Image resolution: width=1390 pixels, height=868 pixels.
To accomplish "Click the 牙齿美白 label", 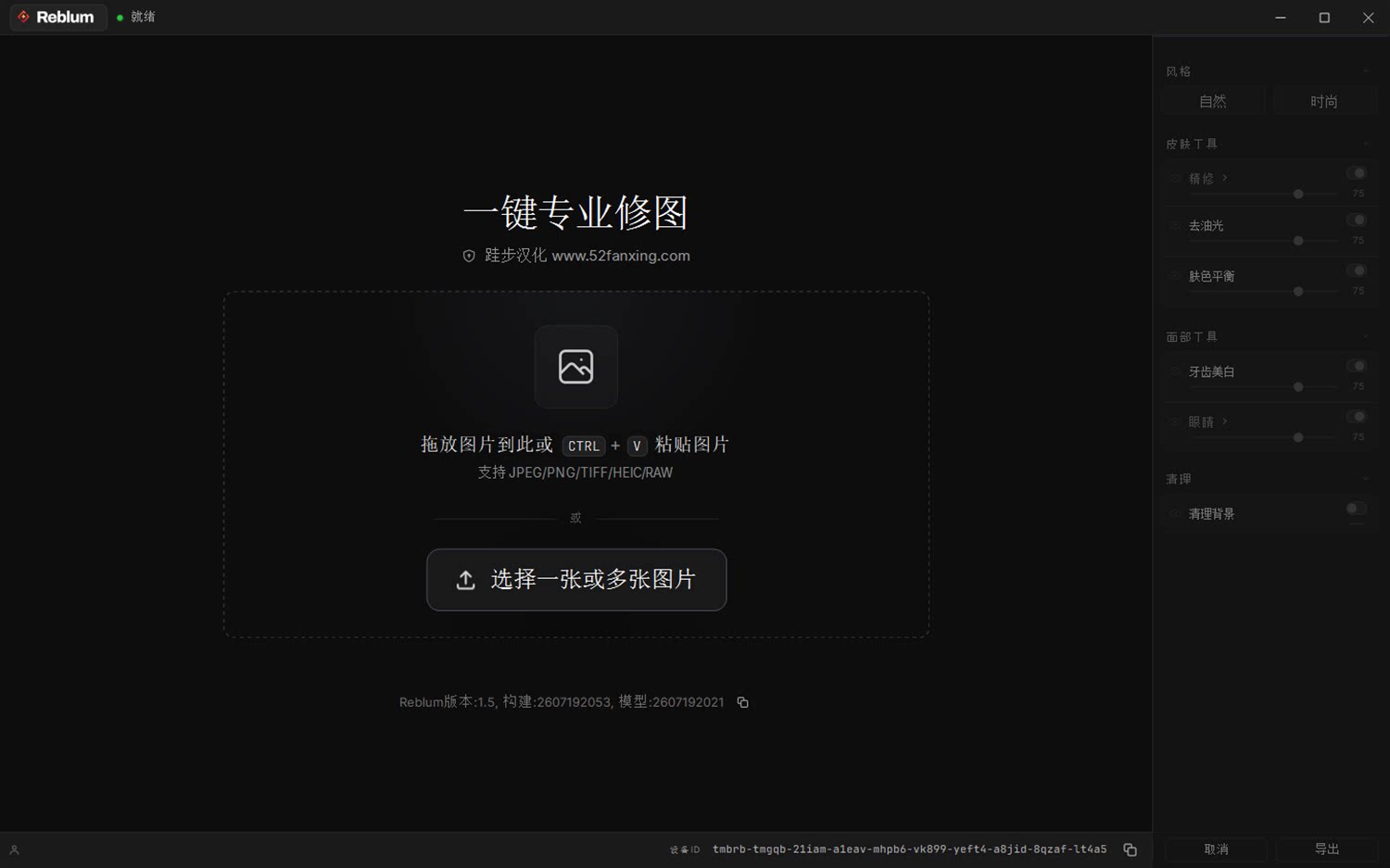I will 1211,371.
